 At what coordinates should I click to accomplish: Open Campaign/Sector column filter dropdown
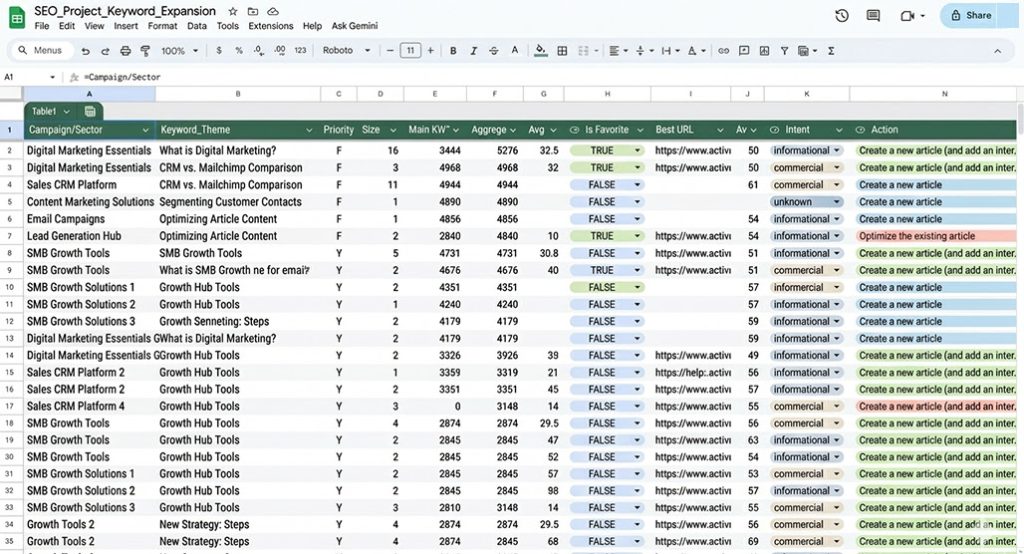[x=145, y=130]
